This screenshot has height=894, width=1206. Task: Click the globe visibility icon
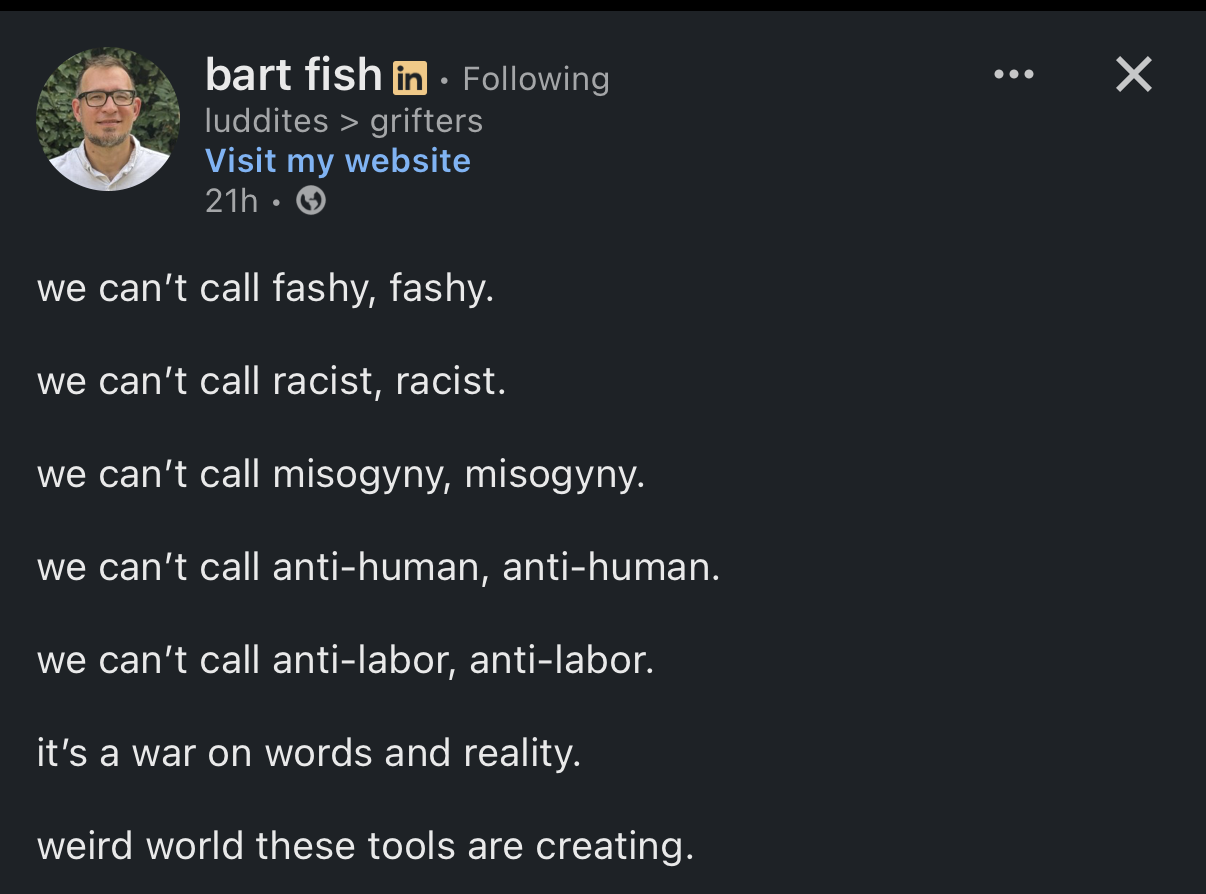[x=311, y=201]
